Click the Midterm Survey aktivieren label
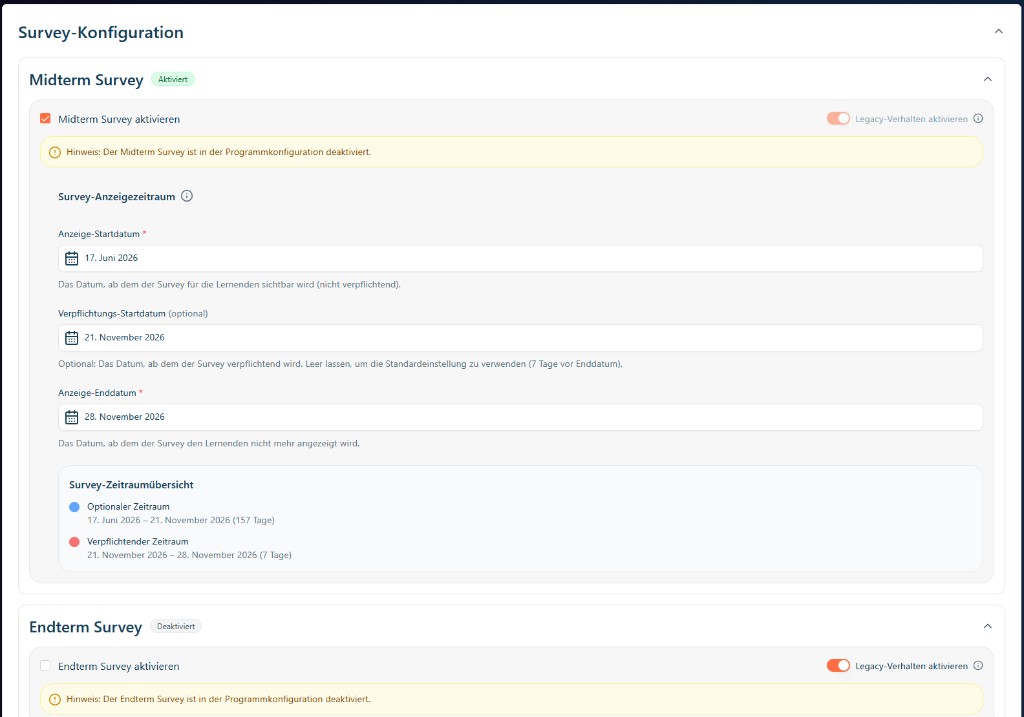 tap(119, 119)
